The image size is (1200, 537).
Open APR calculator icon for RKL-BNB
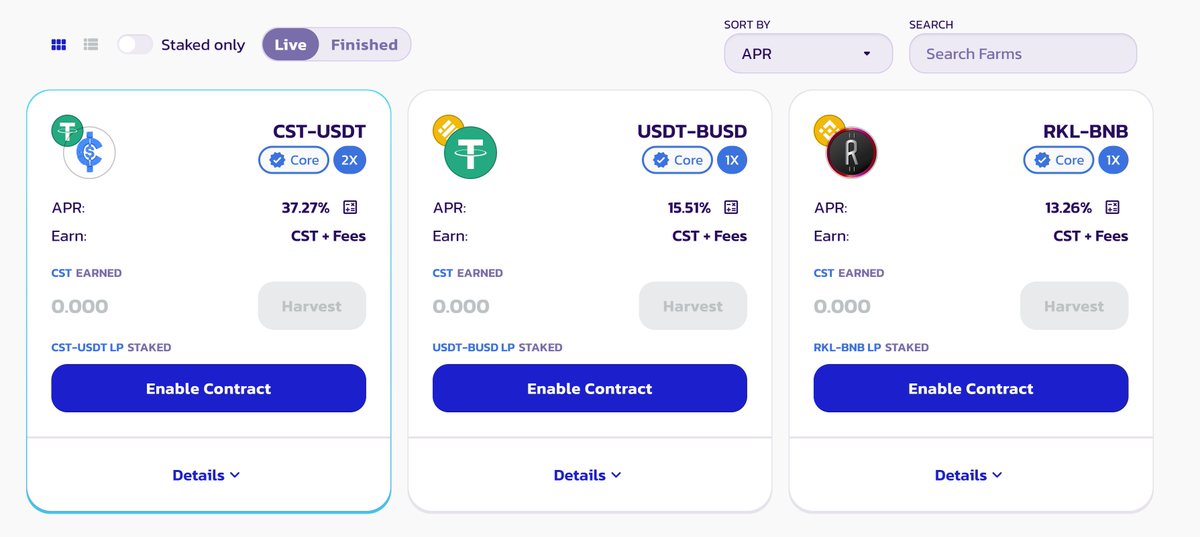click(1112, 208)
